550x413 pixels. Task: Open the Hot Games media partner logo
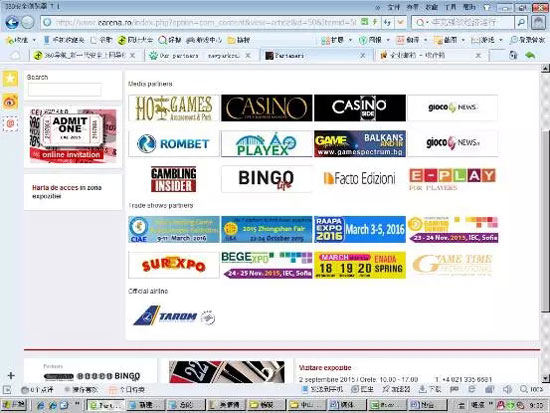(x=174, y=108)
